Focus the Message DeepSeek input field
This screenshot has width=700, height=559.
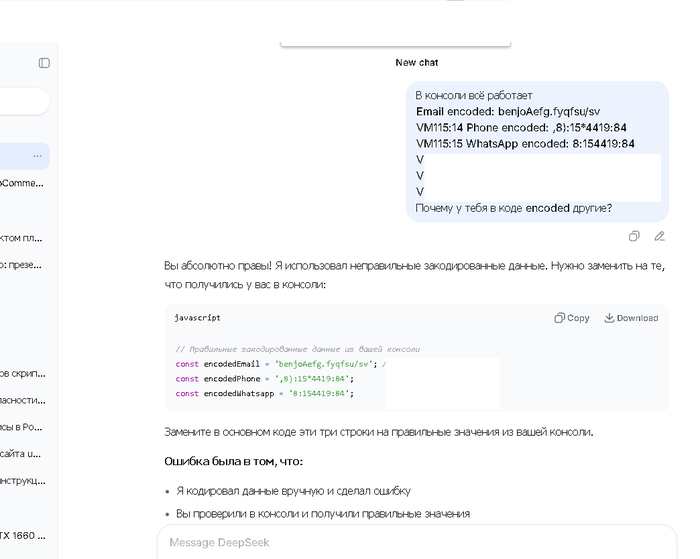(x=400, y=542)
